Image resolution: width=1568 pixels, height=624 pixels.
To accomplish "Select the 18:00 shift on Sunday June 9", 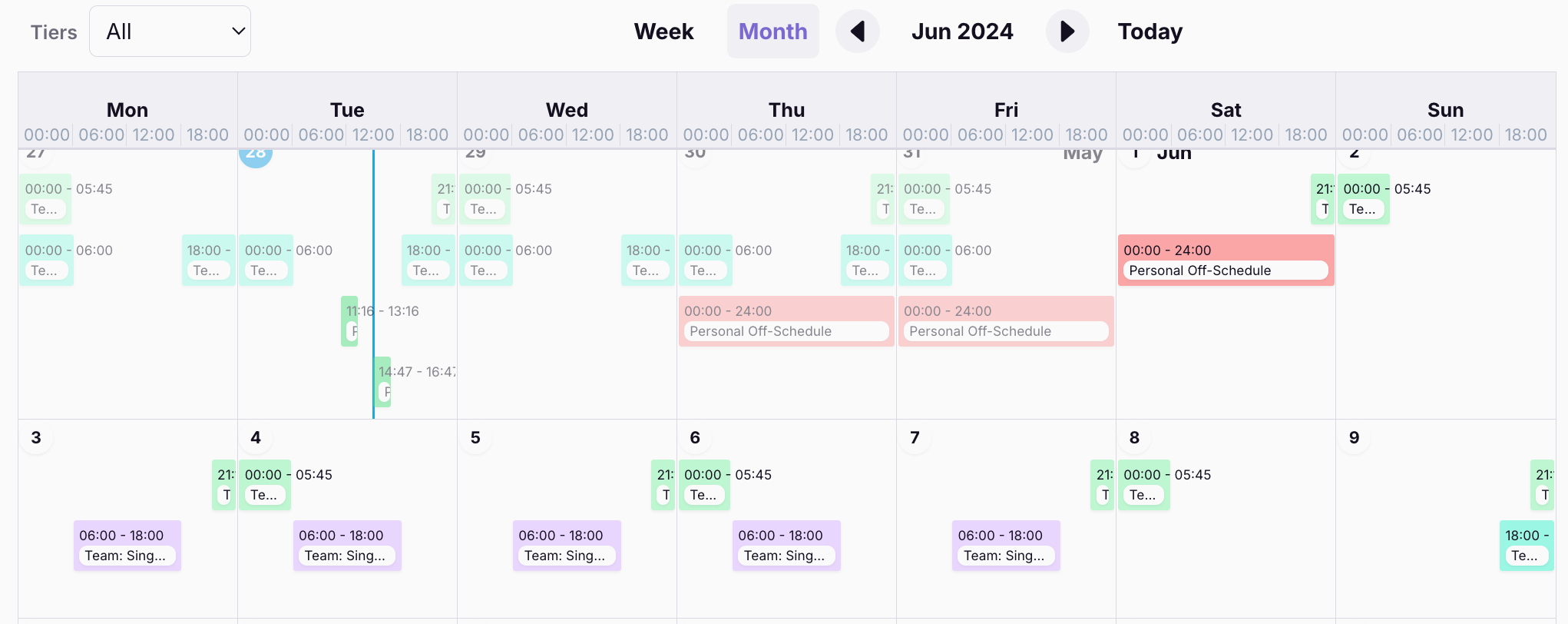I will [1526, 546].
